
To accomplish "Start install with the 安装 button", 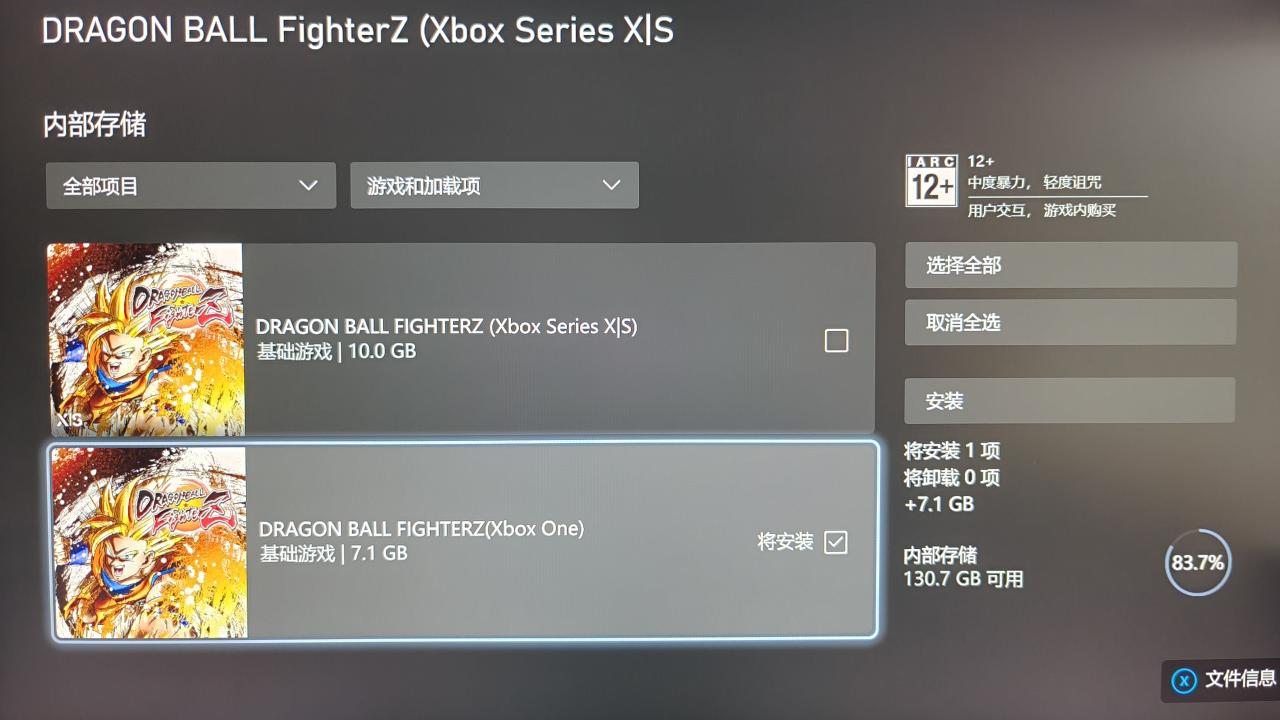I will tap(1071, 400).
